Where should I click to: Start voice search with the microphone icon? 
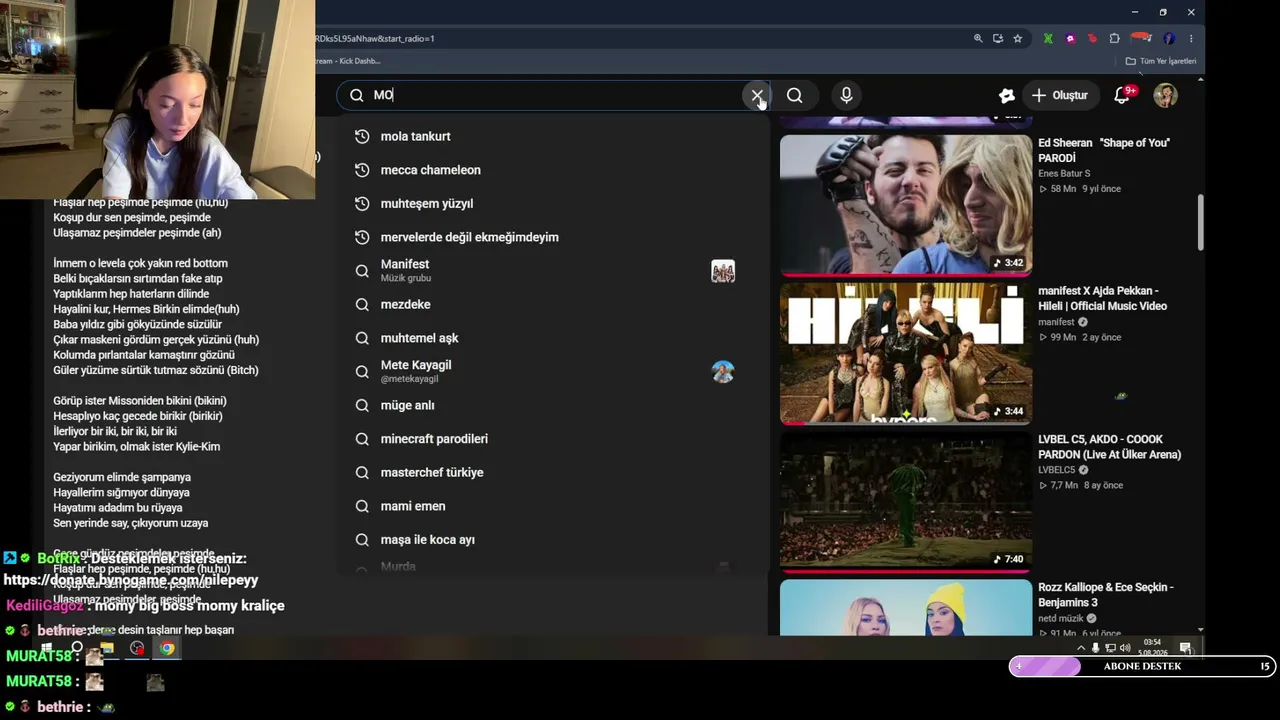pos(846,95)
